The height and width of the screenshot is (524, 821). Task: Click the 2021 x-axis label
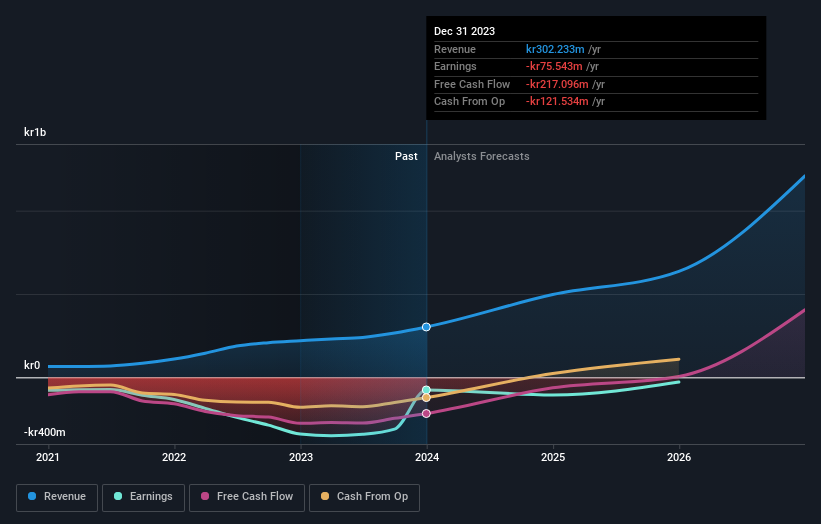tap(48, 457)
